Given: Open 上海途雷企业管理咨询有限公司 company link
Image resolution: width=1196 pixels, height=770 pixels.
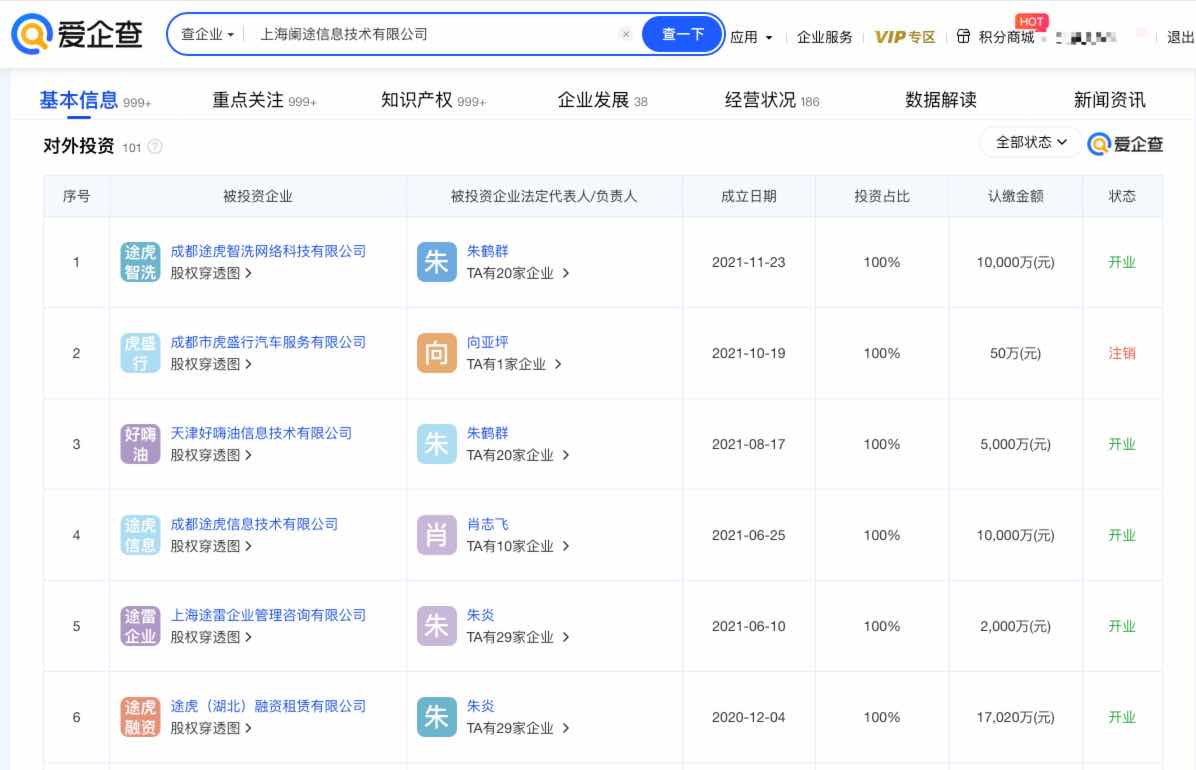Looking at the screenshot, I should point(268,615).
